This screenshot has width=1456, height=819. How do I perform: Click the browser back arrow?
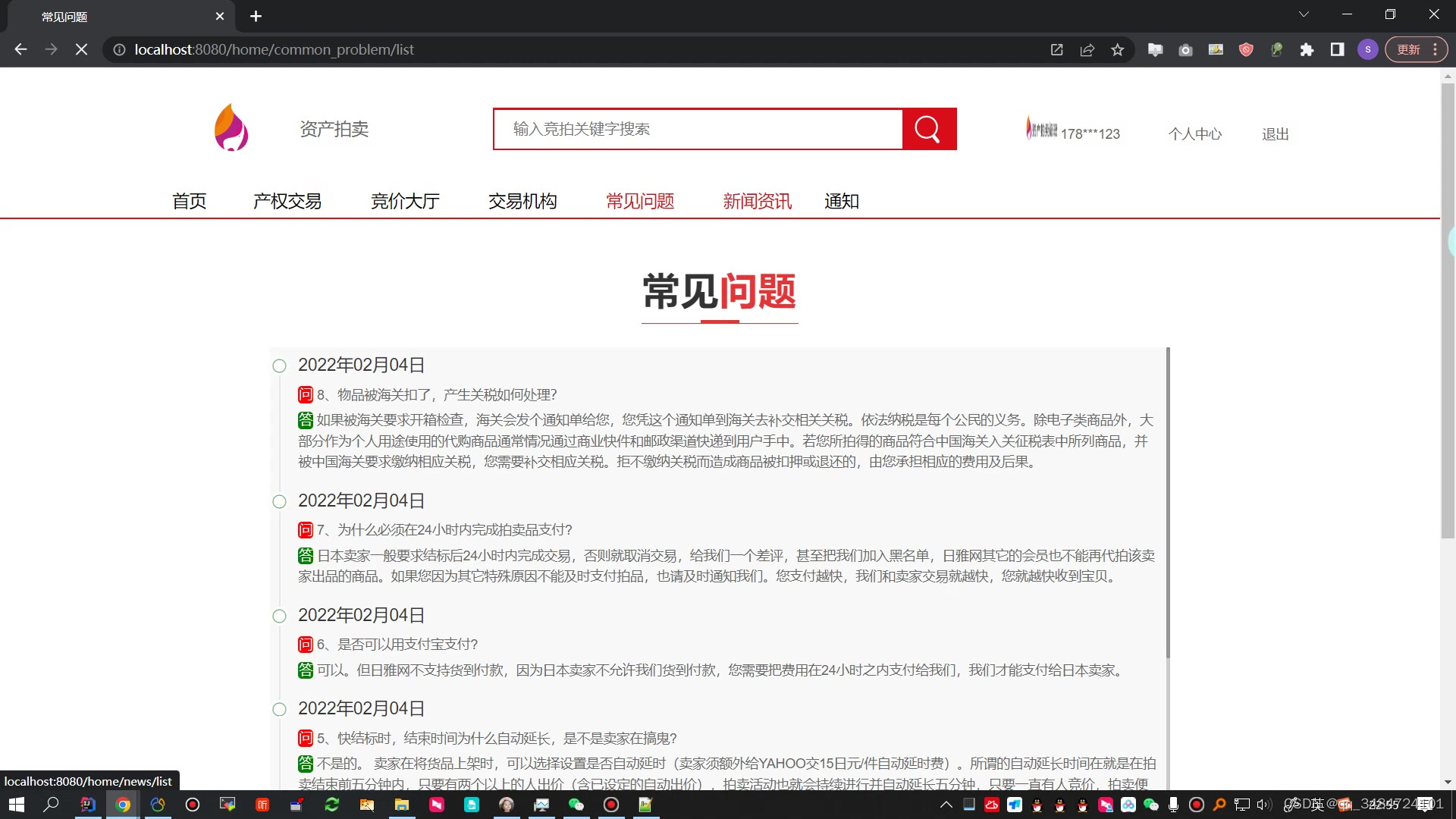[20, 49]
